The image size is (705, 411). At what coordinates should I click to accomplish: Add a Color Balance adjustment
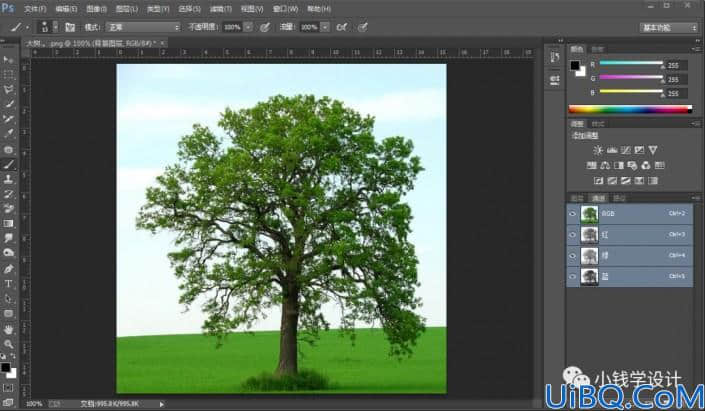[x=605, y=165]
